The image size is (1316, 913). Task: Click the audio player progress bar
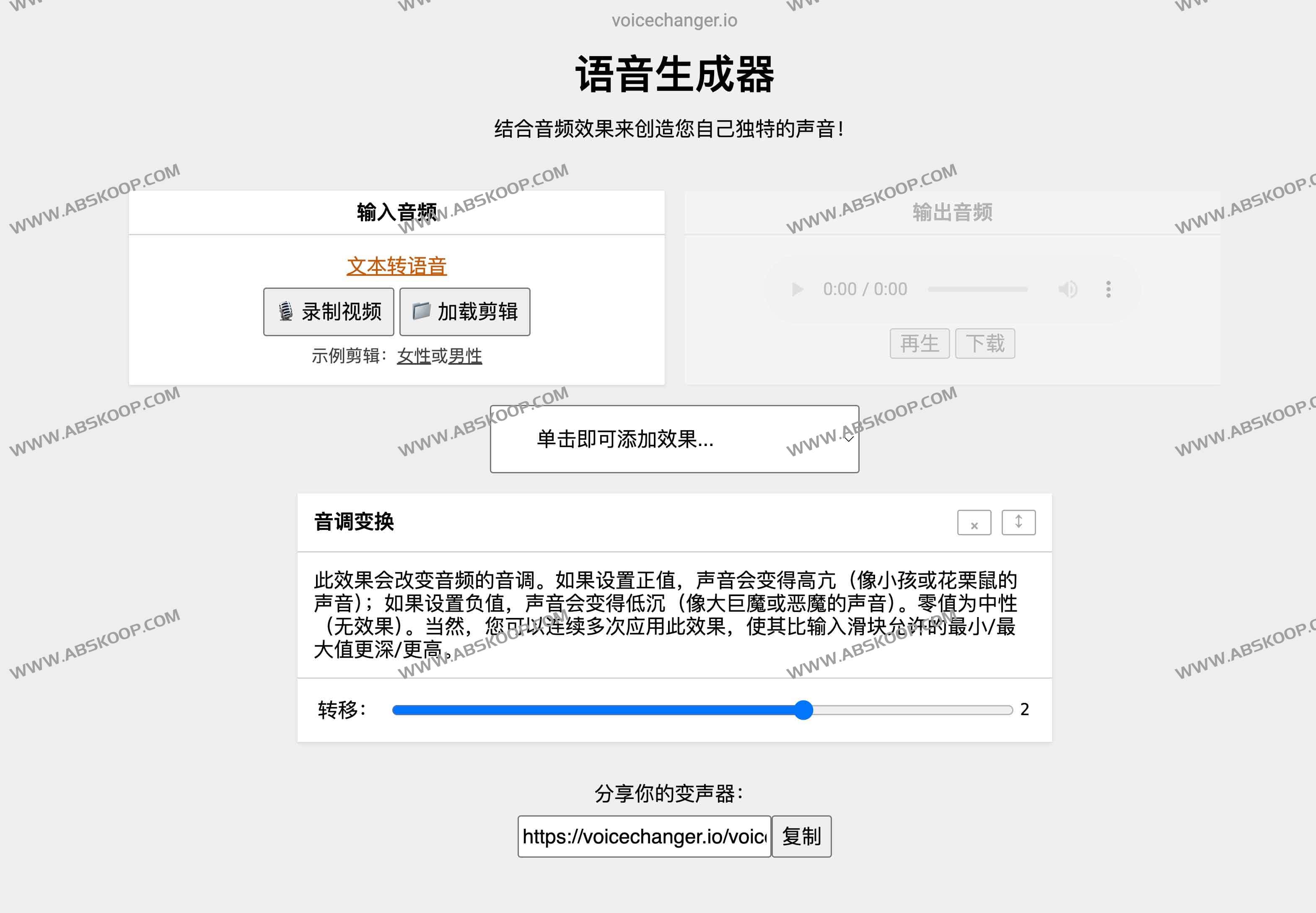(977, 289)
